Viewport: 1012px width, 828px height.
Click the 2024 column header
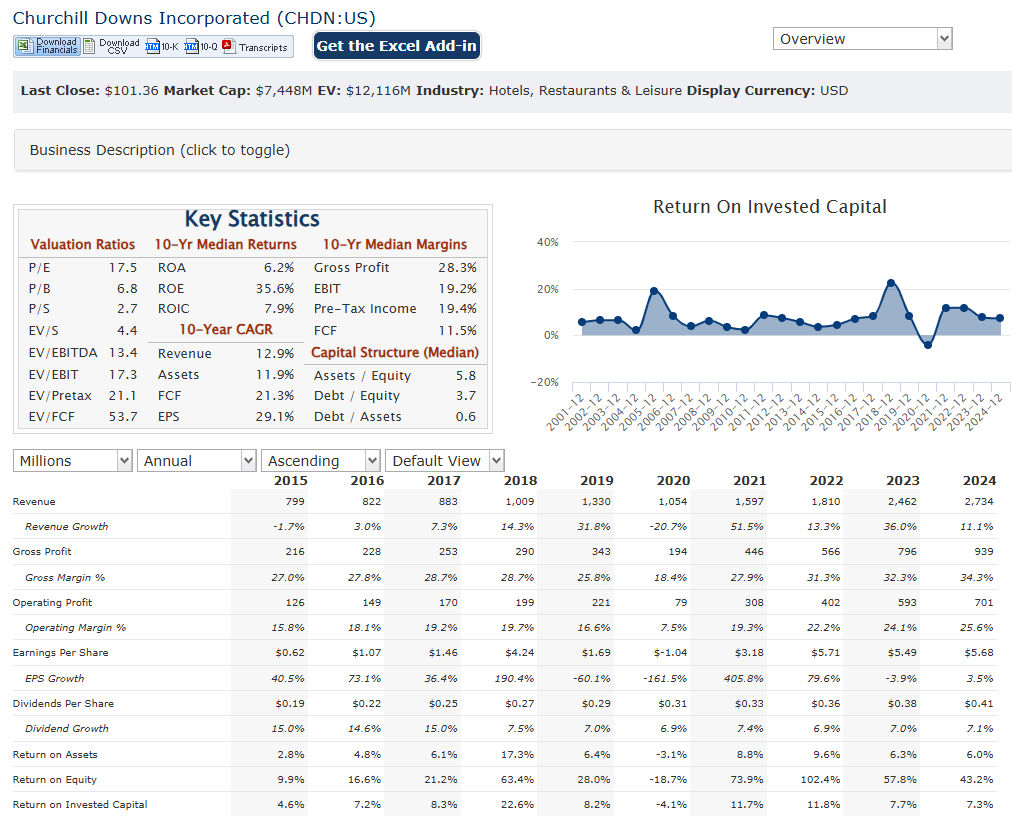tap(979, 481)
